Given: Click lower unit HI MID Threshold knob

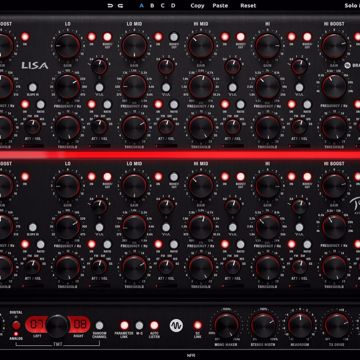Looking at the screenshot, I should tap(201, 268).
